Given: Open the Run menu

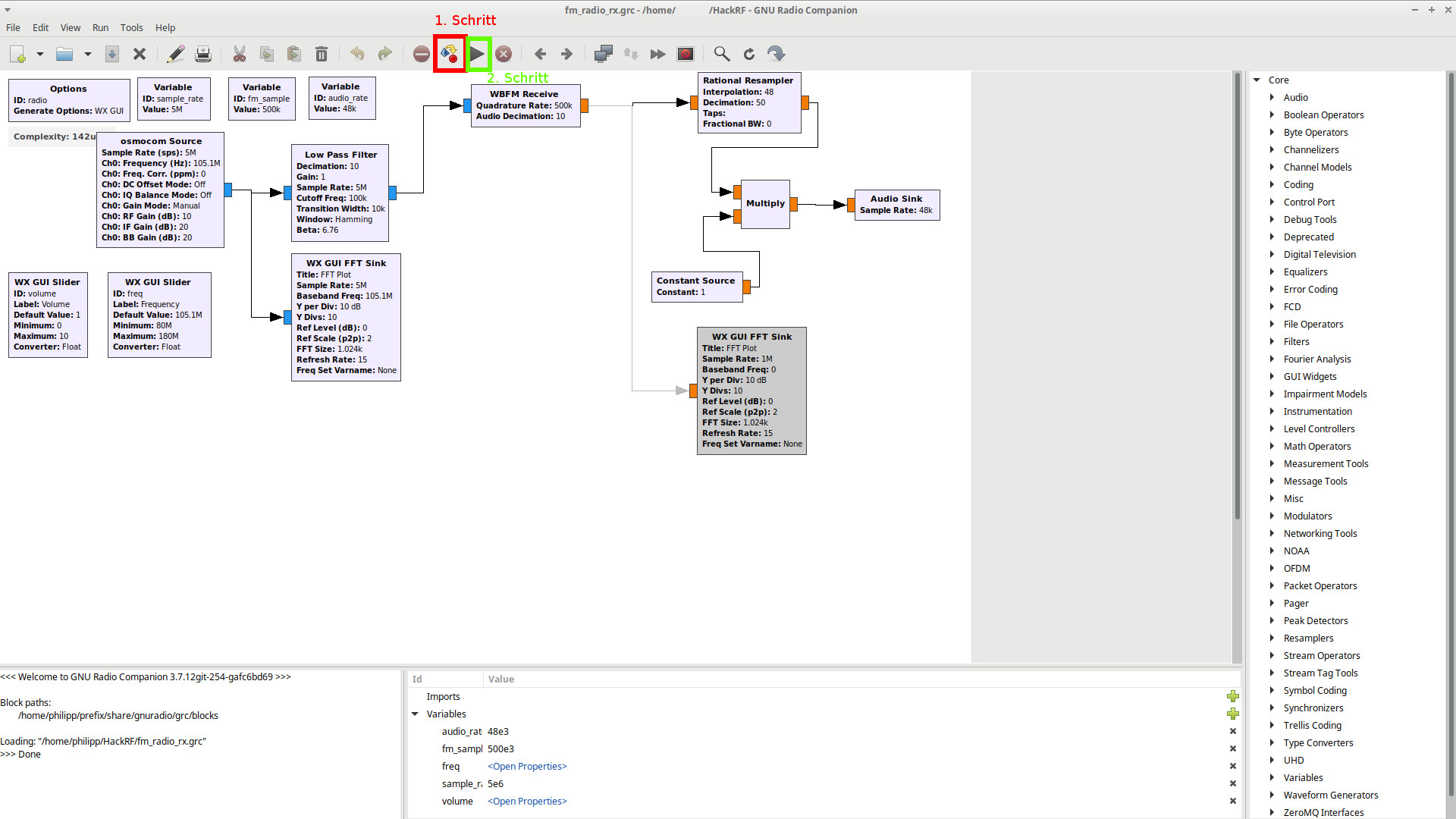Looking at the screenshot, I should click(100, 27).
